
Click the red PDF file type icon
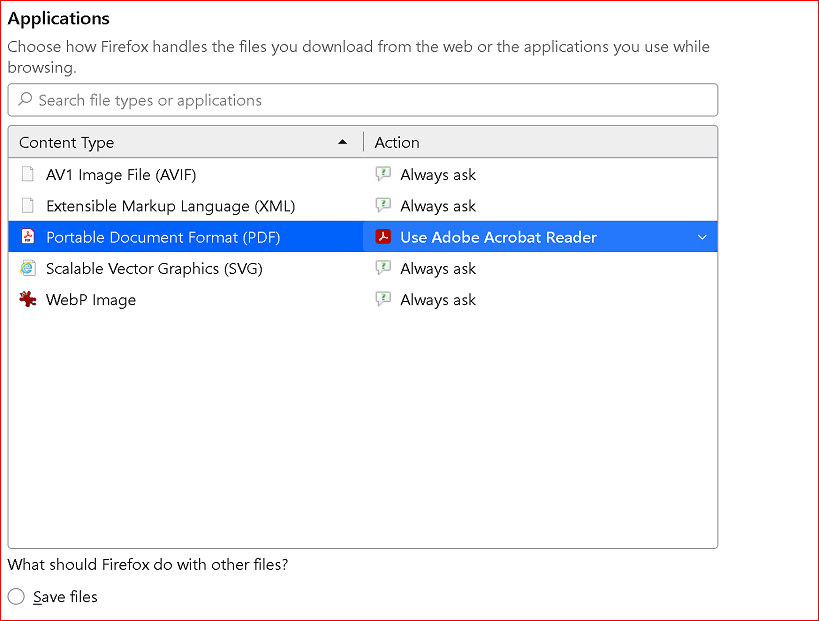(28, 237)
